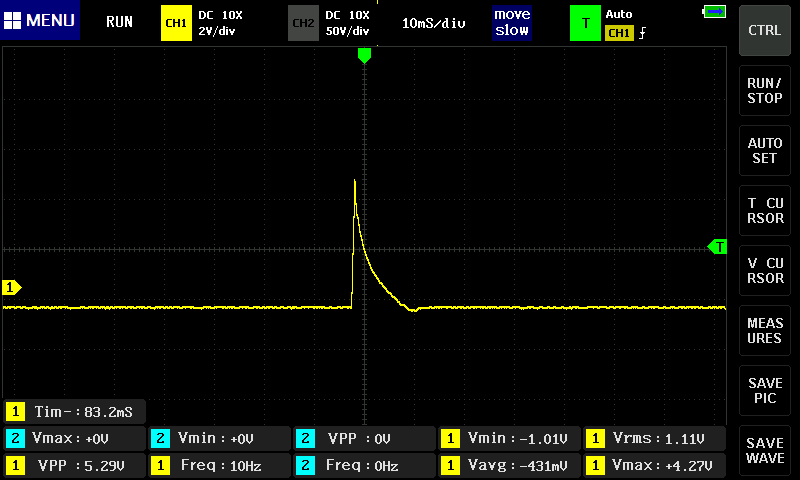Click the trigger level marker on right edge
This screenshot has height=480, width=800.
click(x=717, y=246)
